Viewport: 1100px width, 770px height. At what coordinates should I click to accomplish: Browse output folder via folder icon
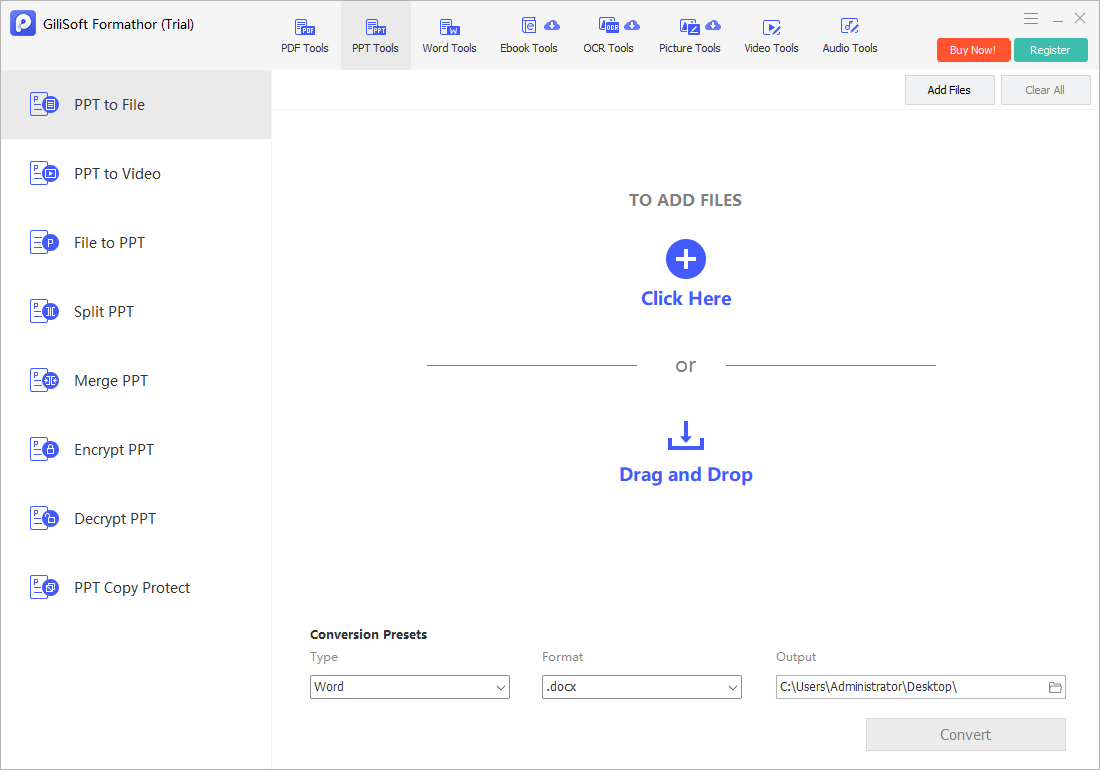click(x=1054, y=687)
